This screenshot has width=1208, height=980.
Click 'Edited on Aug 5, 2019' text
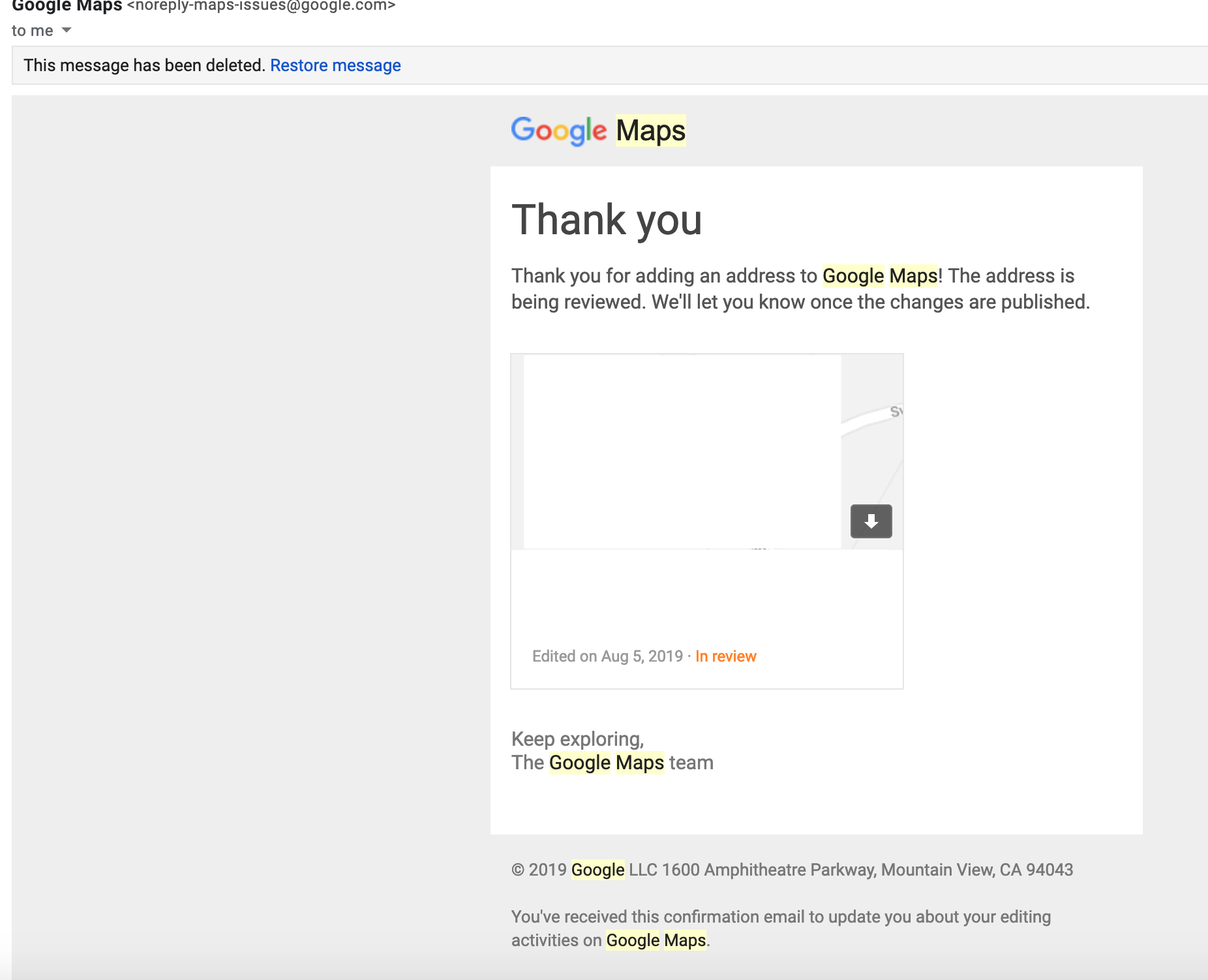pos(607,656)
